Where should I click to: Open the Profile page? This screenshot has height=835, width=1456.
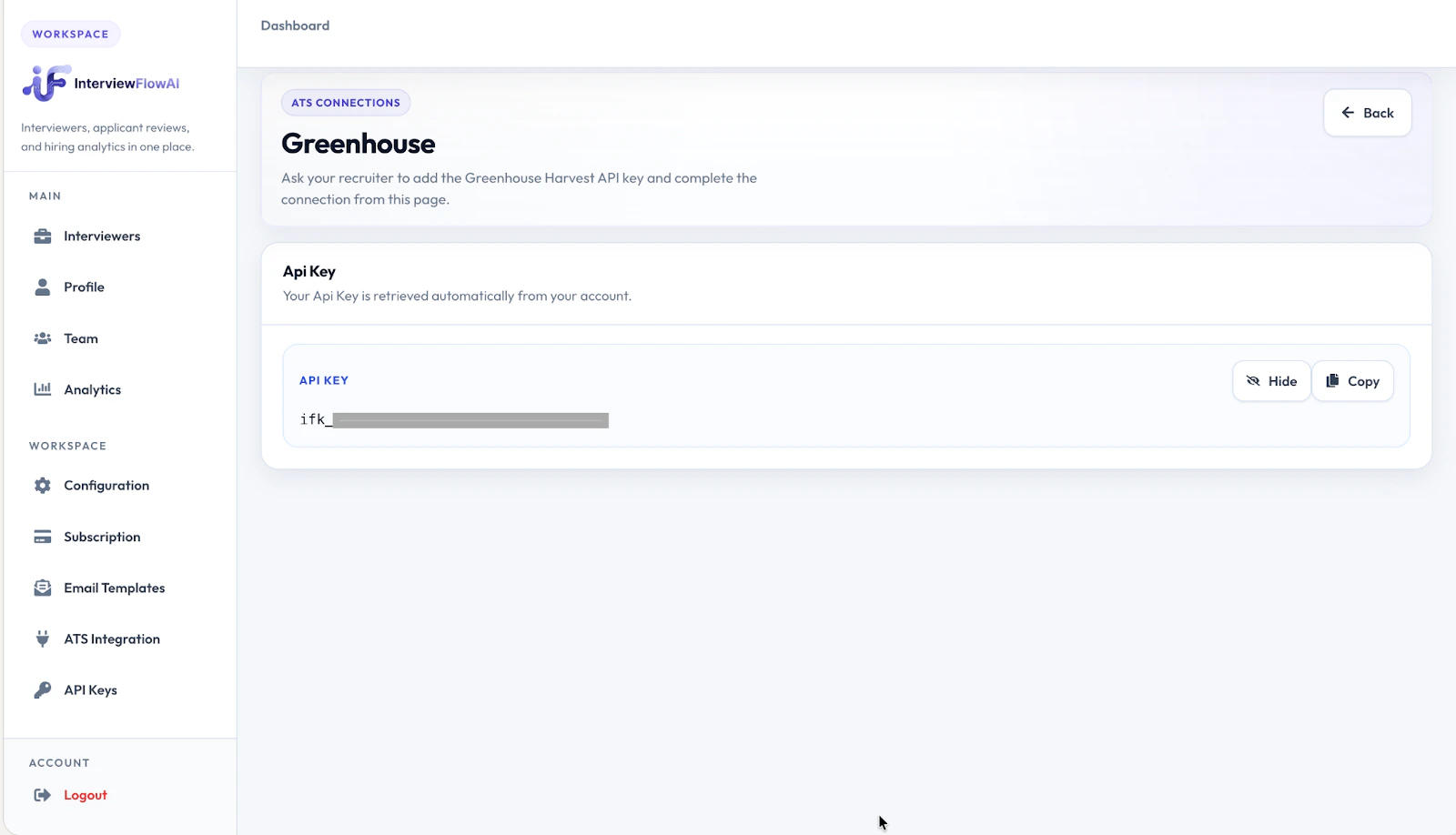pyautogui.click(x=84, y=287)
